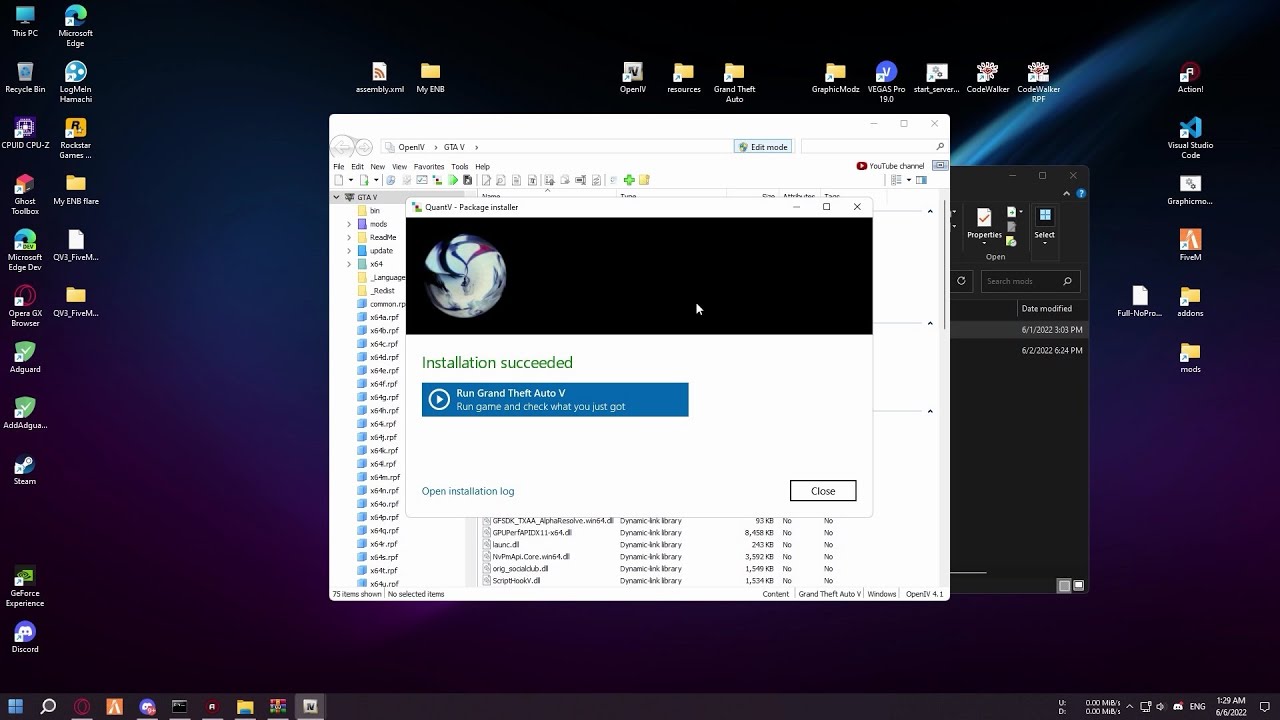Viewport: 1280px width, 720px height.
Task: Expand the x64 folder in tree
Action: click(x=349, y=264)
